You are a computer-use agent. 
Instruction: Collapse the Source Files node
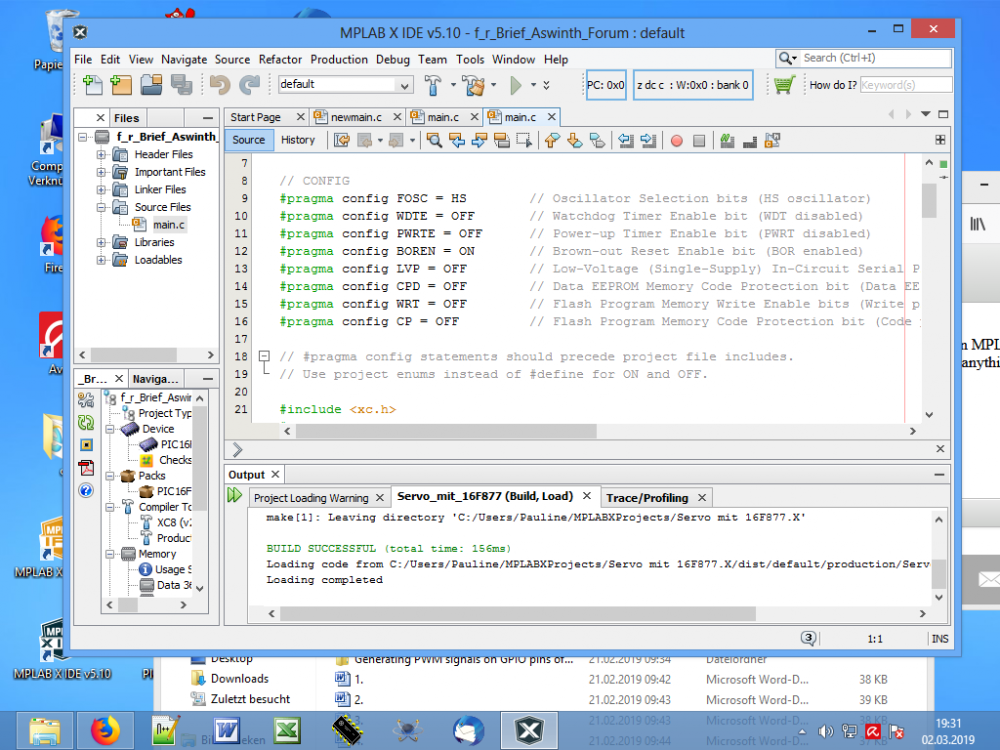(99, 207)
